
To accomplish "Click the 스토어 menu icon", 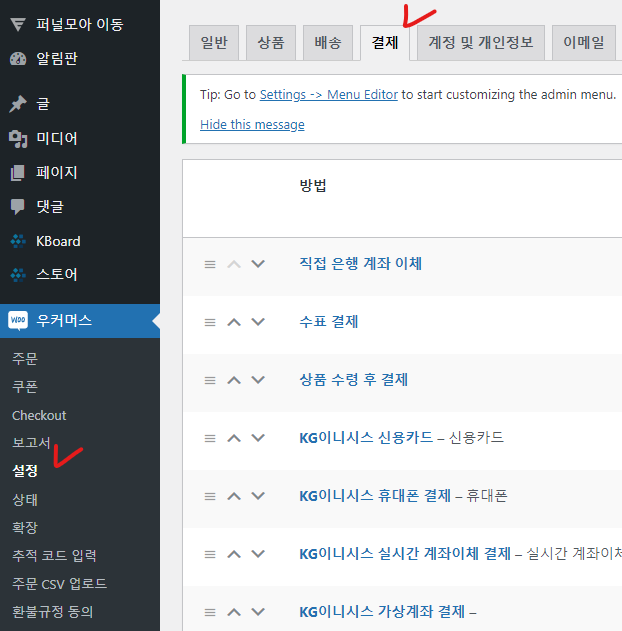I will pos(18,274).
